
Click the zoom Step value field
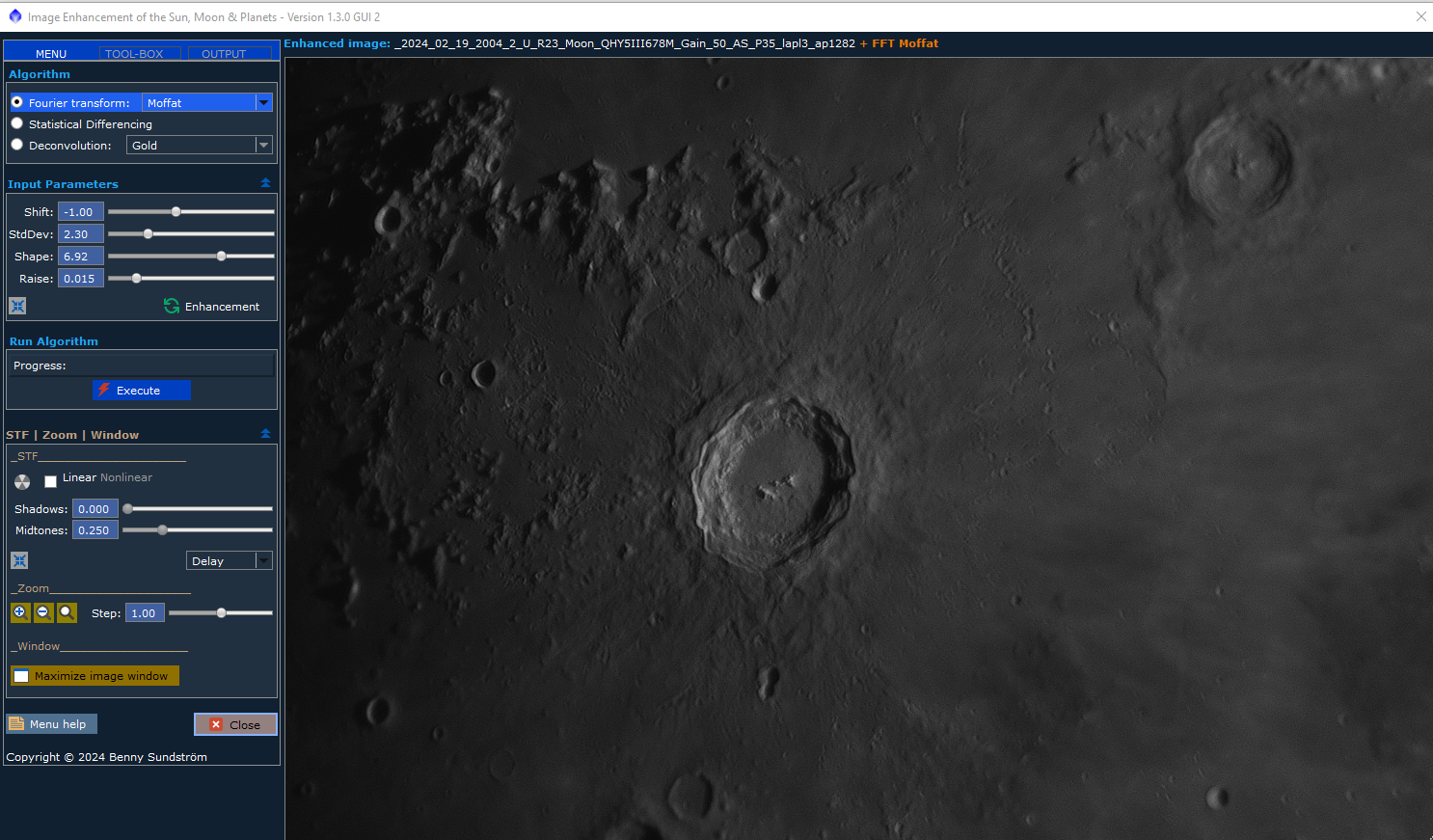pyautogui.click(x=145, y=612)
